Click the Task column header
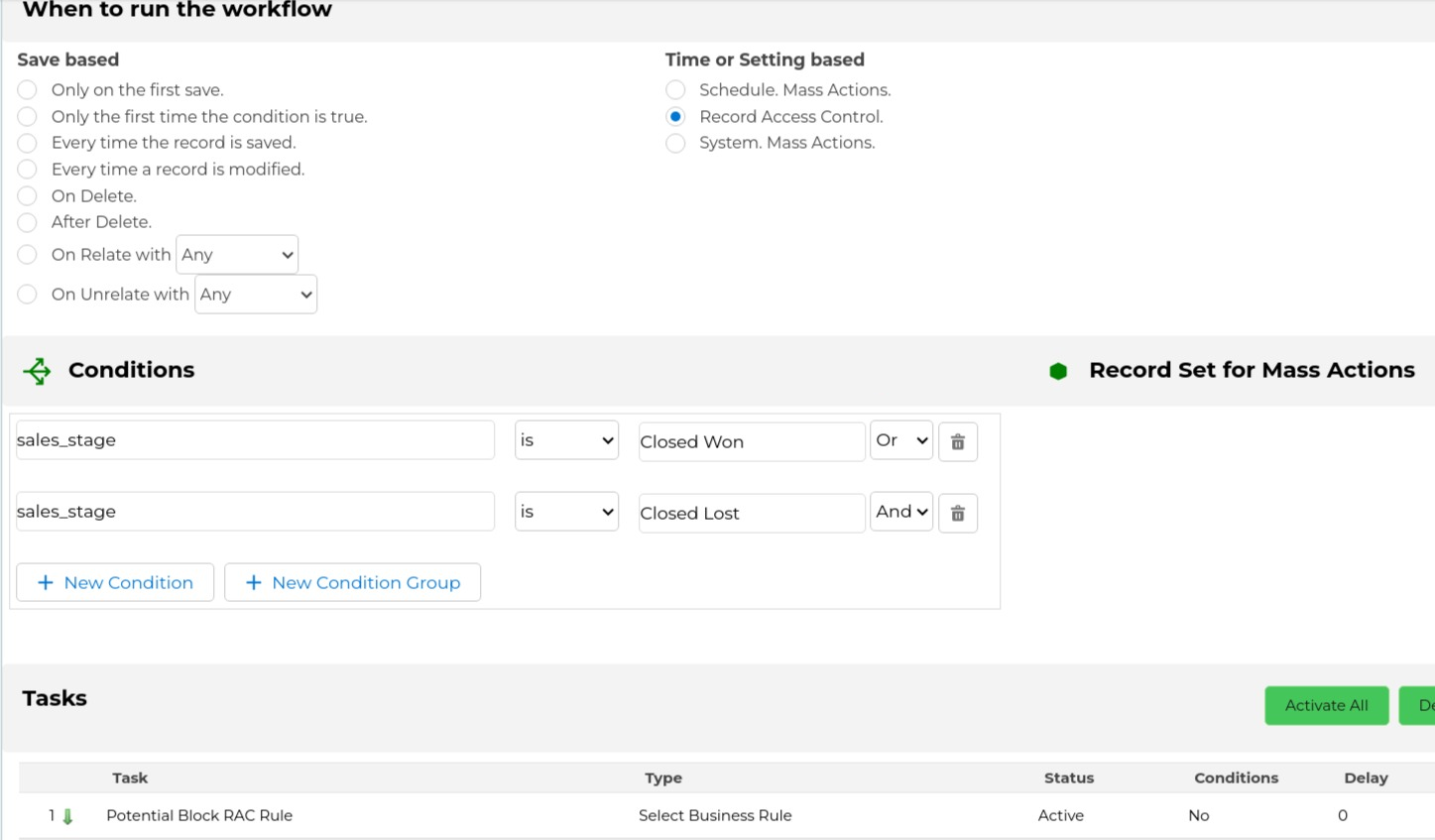1435x840 pixels. tap(130, 778)
